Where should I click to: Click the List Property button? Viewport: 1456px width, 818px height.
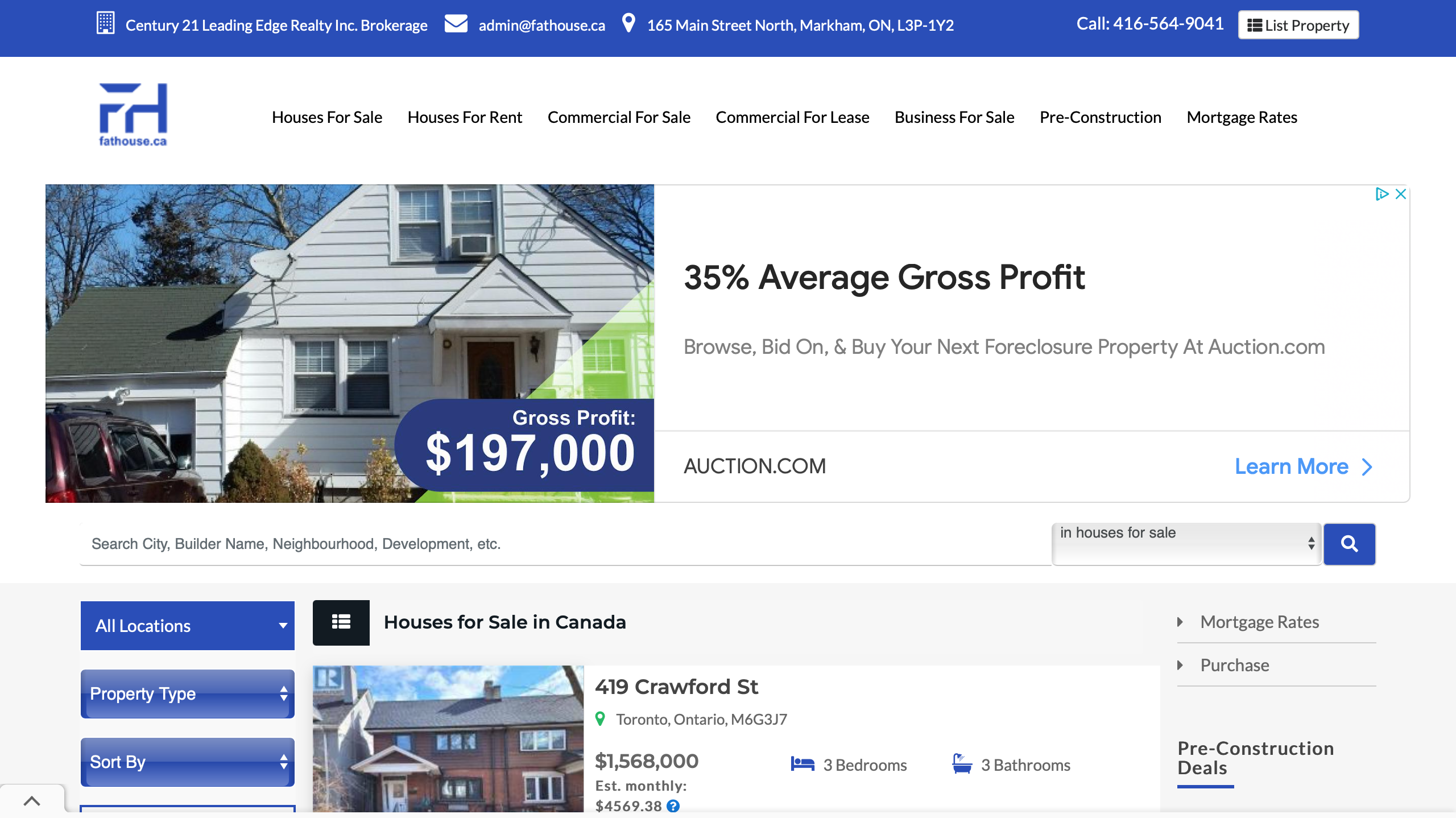click(x=1298, y=25)
